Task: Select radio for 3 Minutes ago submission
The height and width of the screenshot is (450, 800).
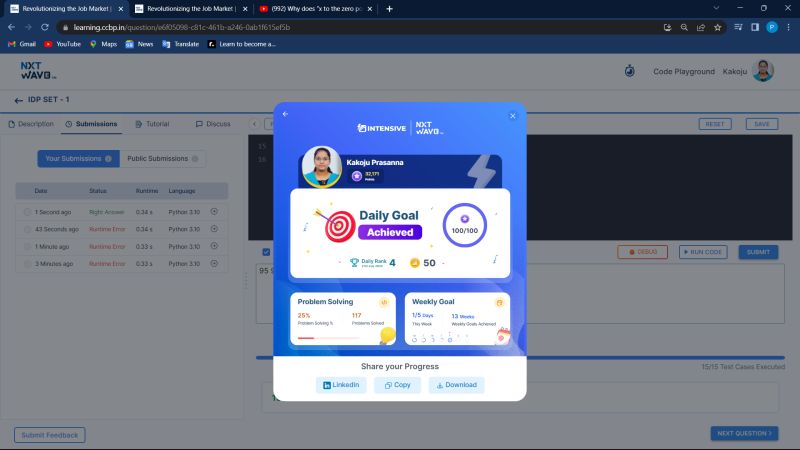Action: click(x=27, y=264)
